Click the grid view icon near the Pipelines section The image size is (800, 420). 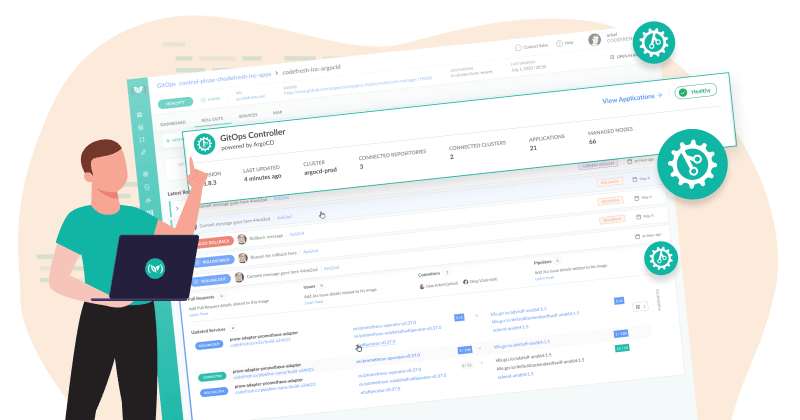(x=637, y=307)
